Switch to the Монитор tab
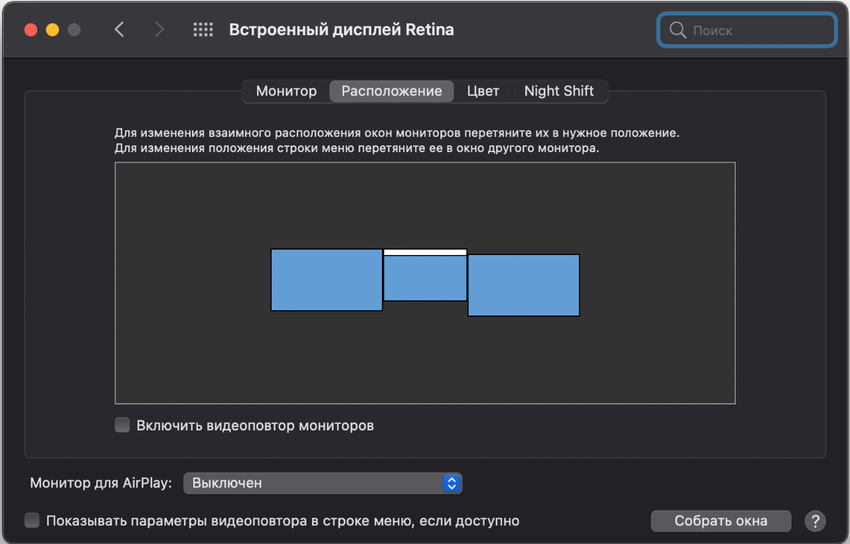Viewport: 850px width, 544px height. click(x=286, y=91)
